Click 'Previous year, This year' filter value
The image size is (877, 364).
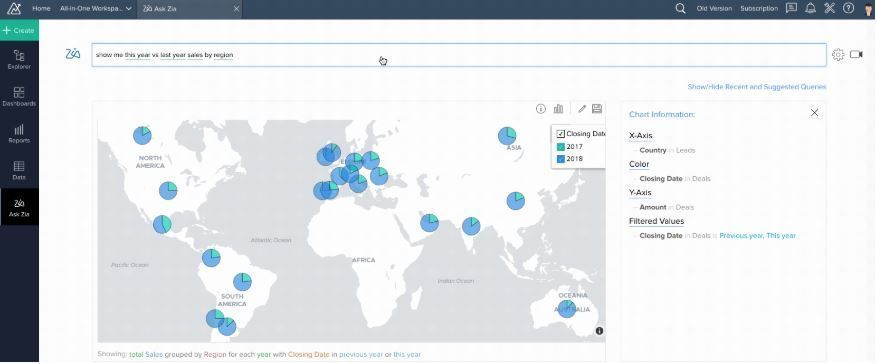tap(757, 235)
